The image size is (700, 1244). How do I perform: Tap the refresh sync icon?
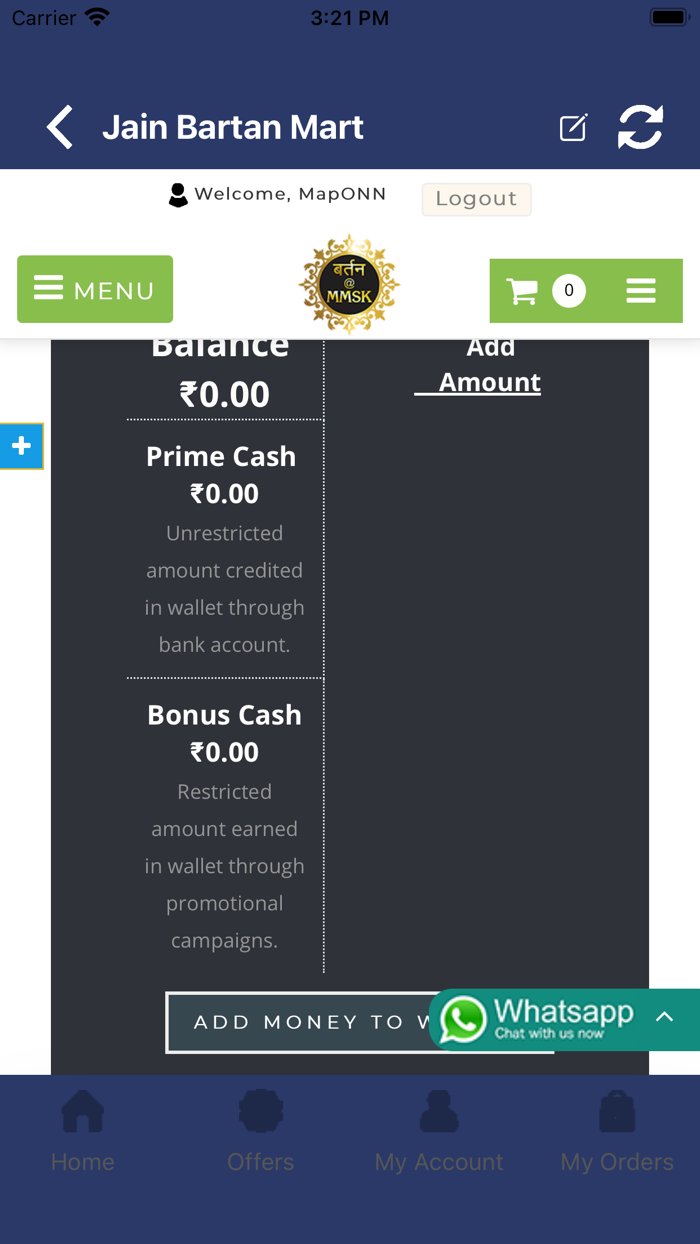pyautogui.click(x=640, y=128)
